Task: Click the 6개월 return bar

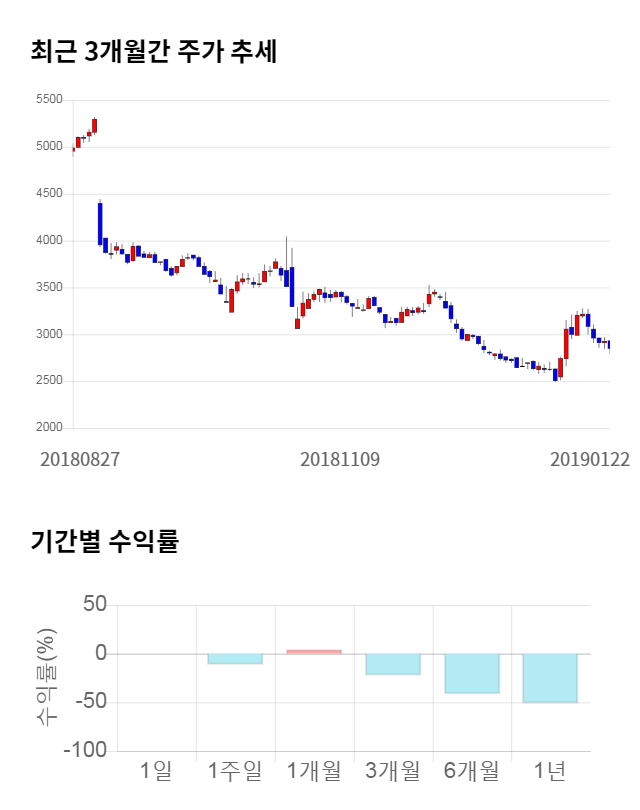Action: click(472, 673)
